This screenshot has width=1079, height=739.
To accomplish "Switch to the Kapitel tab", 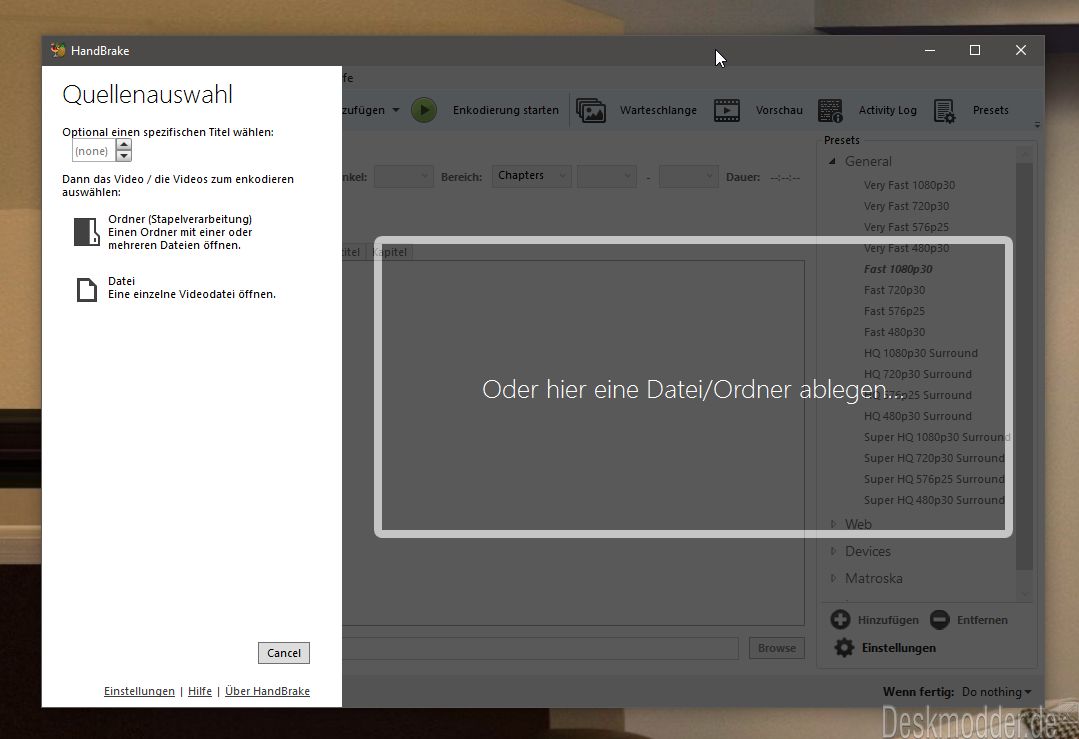I will pos(389,252).
